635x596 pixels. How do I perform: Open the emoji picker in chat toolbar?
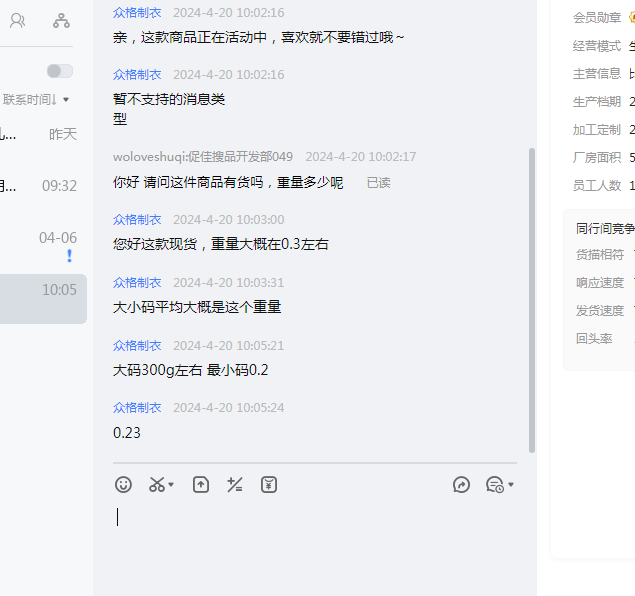pos(123,485)
